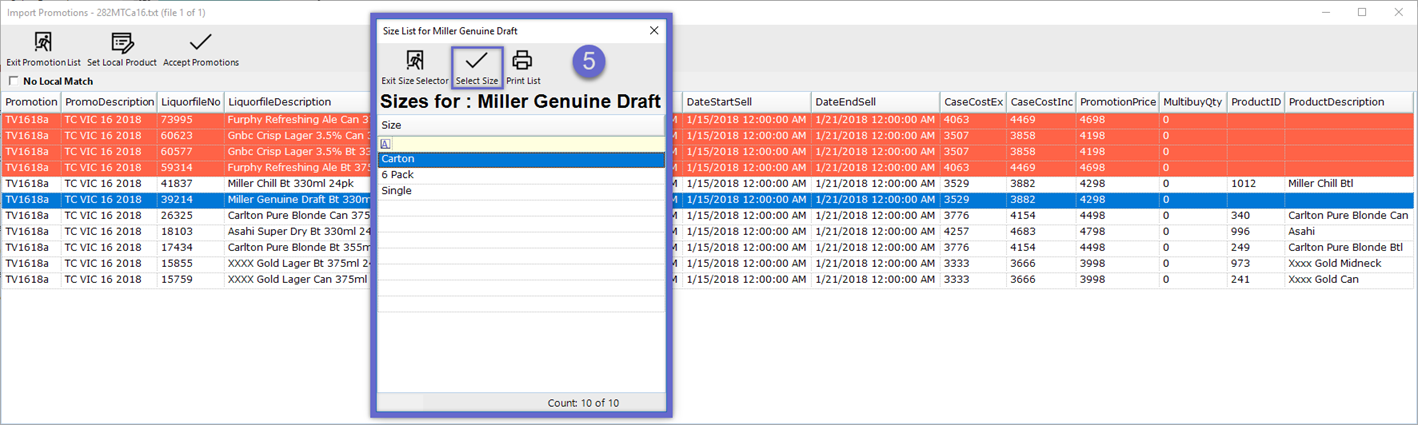Click Select Size checkmark icon
The image size is (1418, 425).
(477, 60)
